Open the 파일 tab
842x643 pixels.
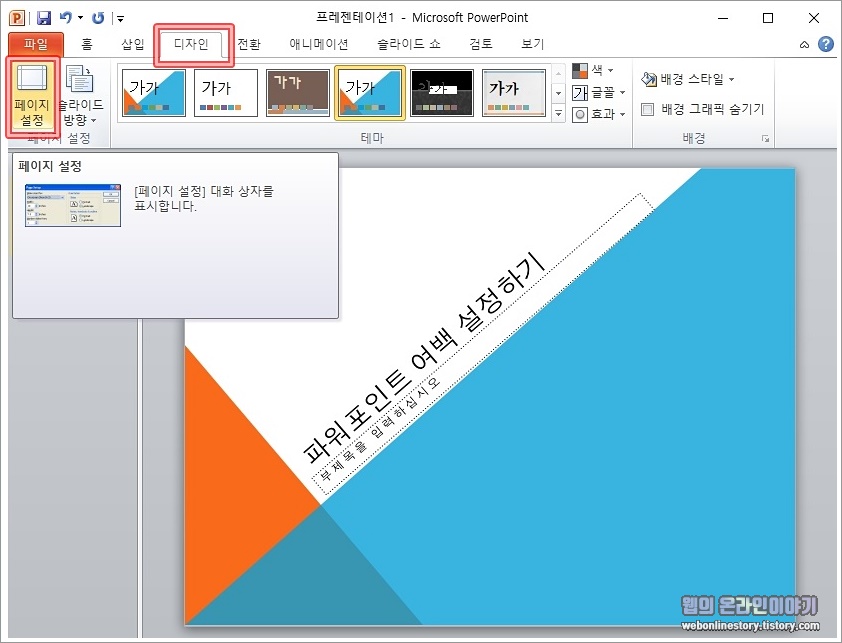(x=35, y=44)
